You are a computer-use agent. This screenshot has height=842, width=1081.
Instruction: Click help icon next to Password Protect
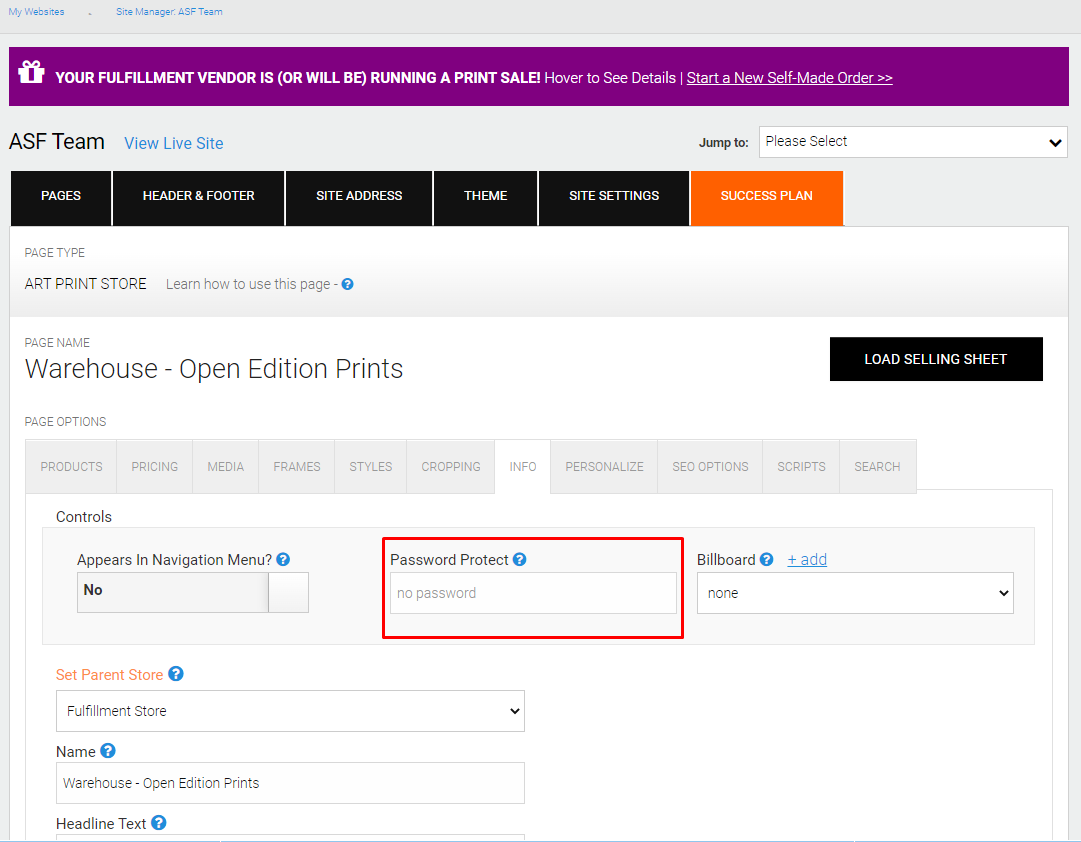coord(520,559)
